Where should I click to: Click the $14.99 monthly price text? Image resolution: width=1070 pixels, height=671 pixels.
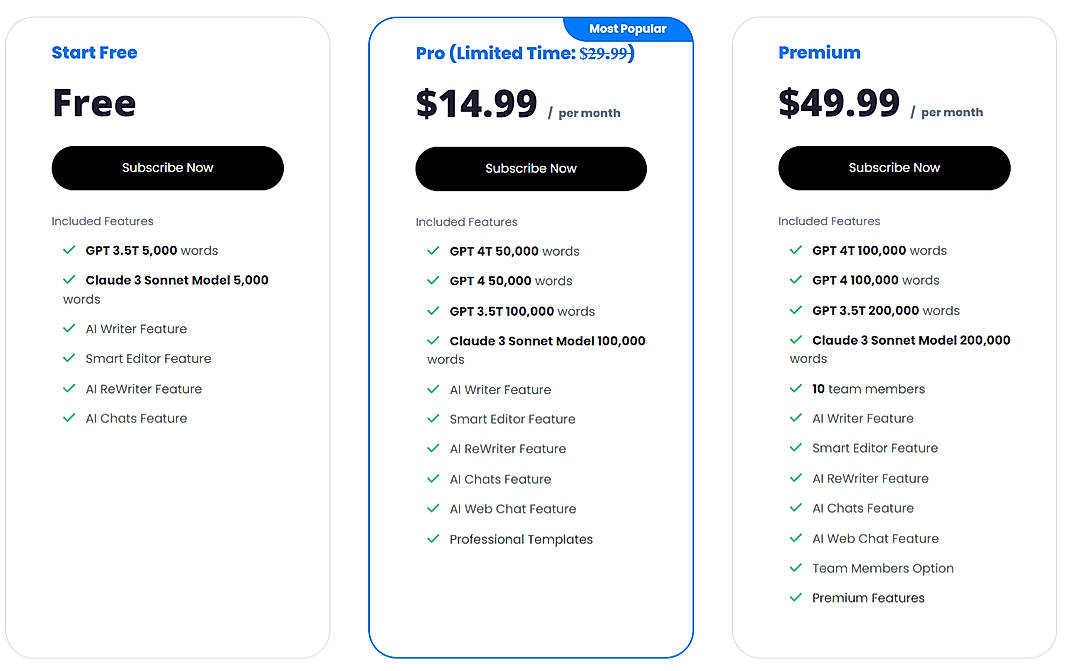(x=477, y=103)
